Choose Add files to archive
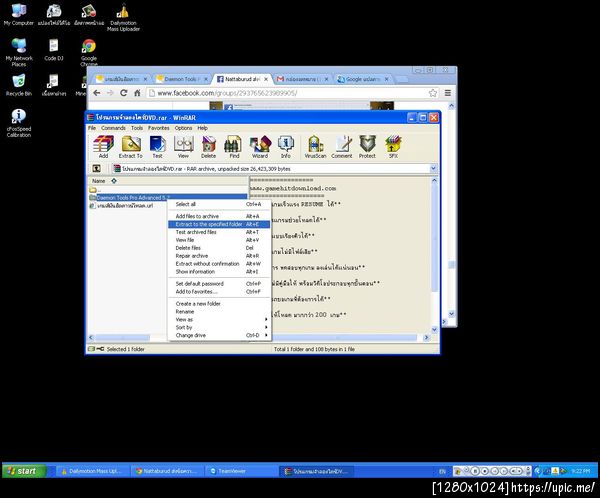The height and width of the screenshot is (498, 600). pyautogui.click(x=219, y=216)
